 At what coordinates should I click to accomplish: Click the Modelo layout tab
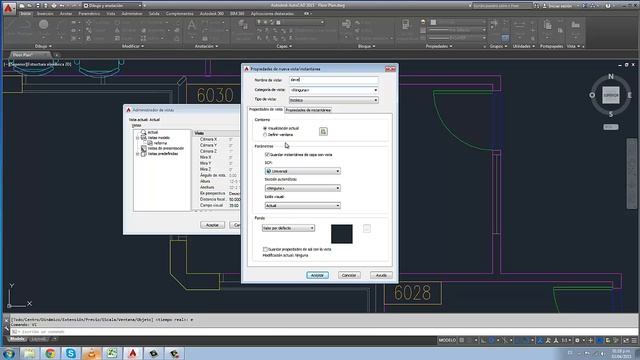pos(17,339)
